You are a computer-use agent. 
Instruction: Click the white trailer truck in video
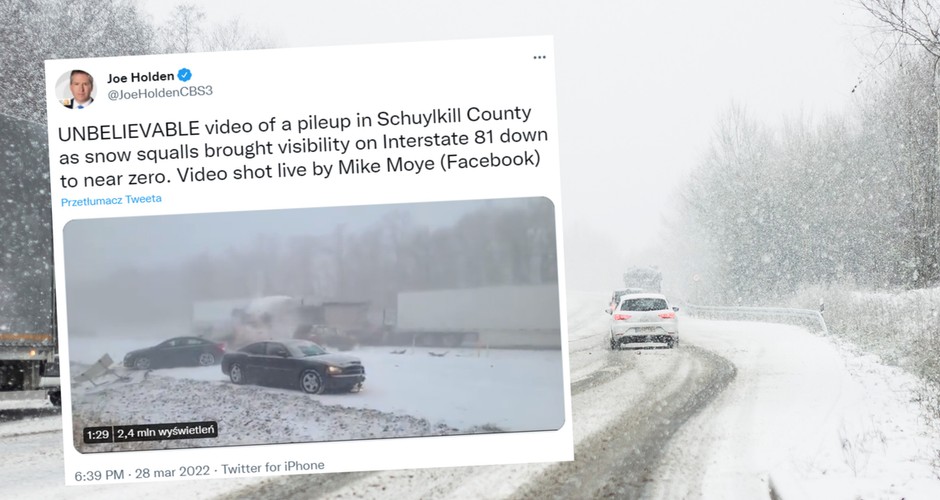pos(478,316)
